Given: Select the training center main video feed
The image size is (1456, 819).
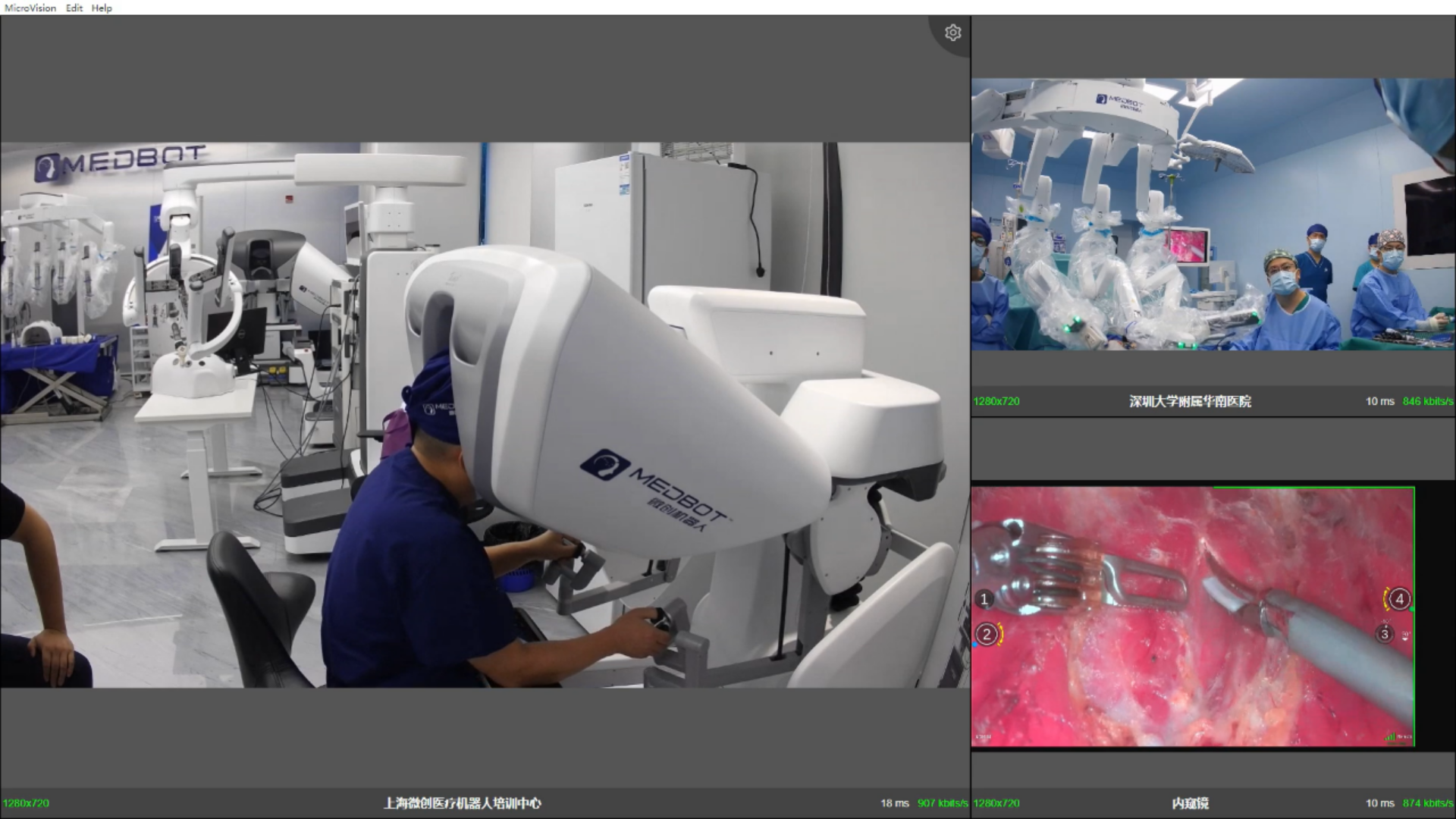Looking at the screenshot, I should click(485, 415).
